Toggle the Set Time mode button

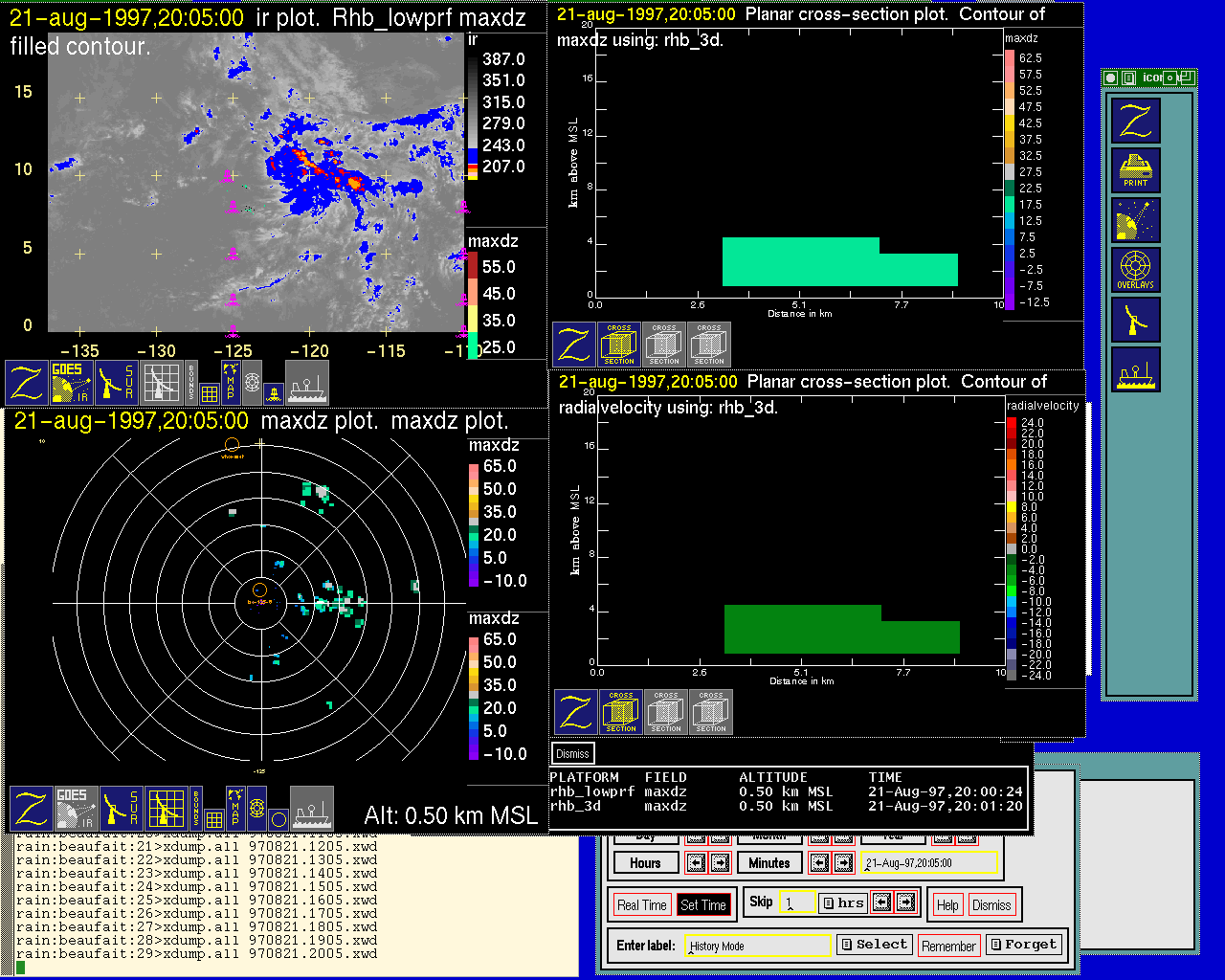[x=702, y=905]
